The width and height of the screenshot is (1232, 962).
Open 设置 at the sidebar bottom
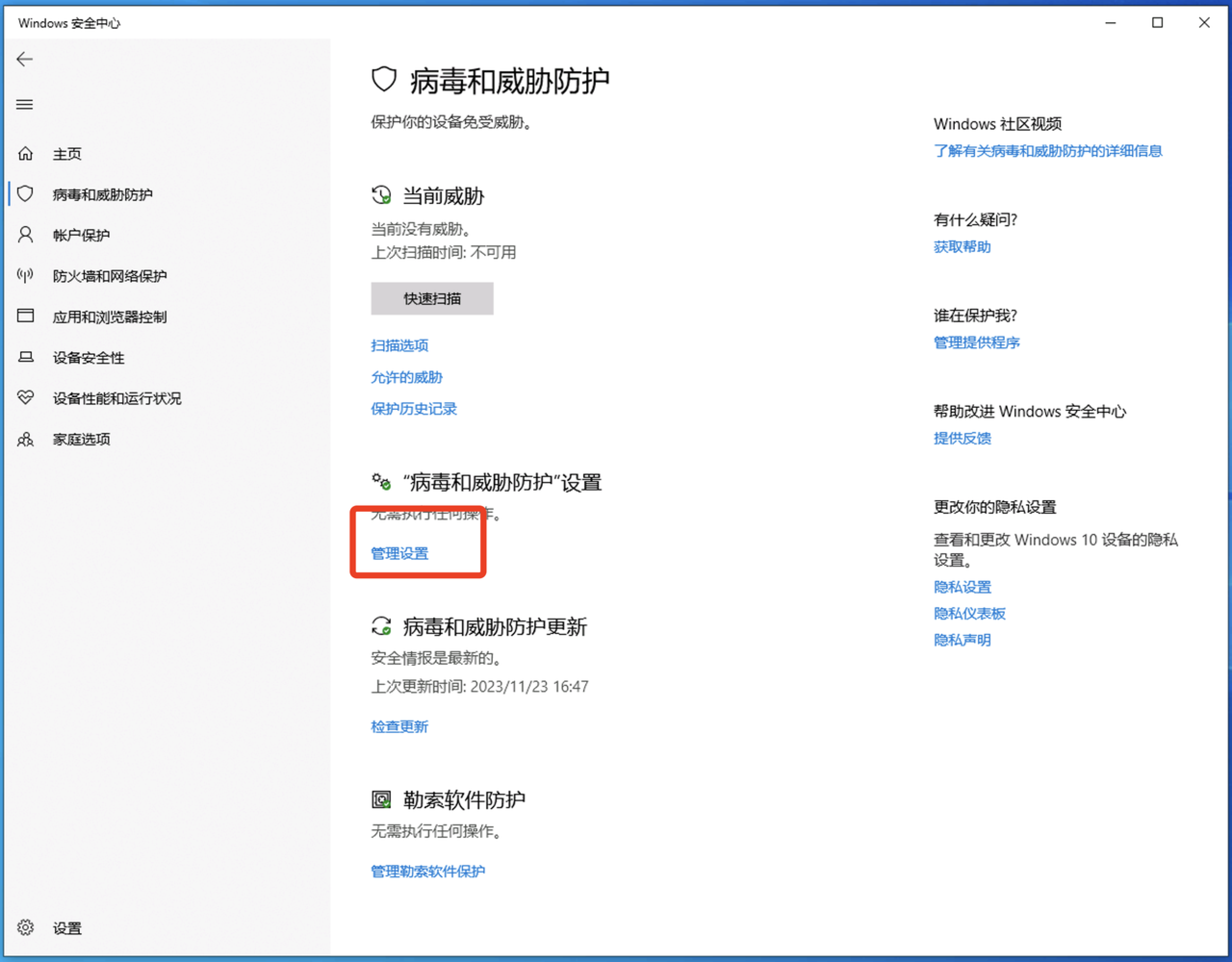[67, 928]
